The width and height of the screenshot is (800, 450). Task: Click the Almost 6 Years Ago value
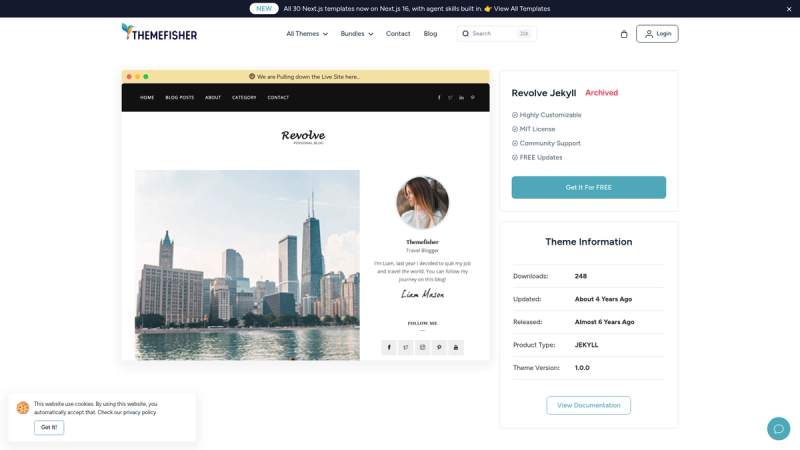point(604,322)
